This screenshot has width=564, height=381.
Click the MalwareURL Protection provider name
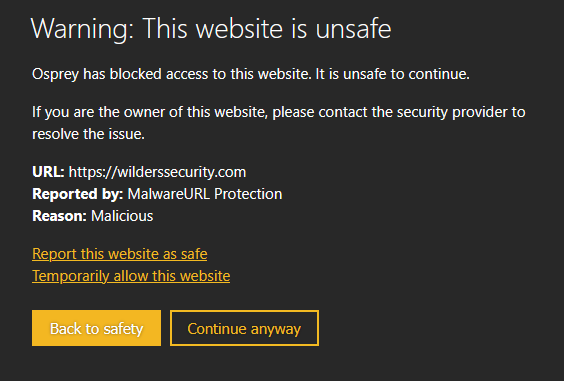point(205,194)
